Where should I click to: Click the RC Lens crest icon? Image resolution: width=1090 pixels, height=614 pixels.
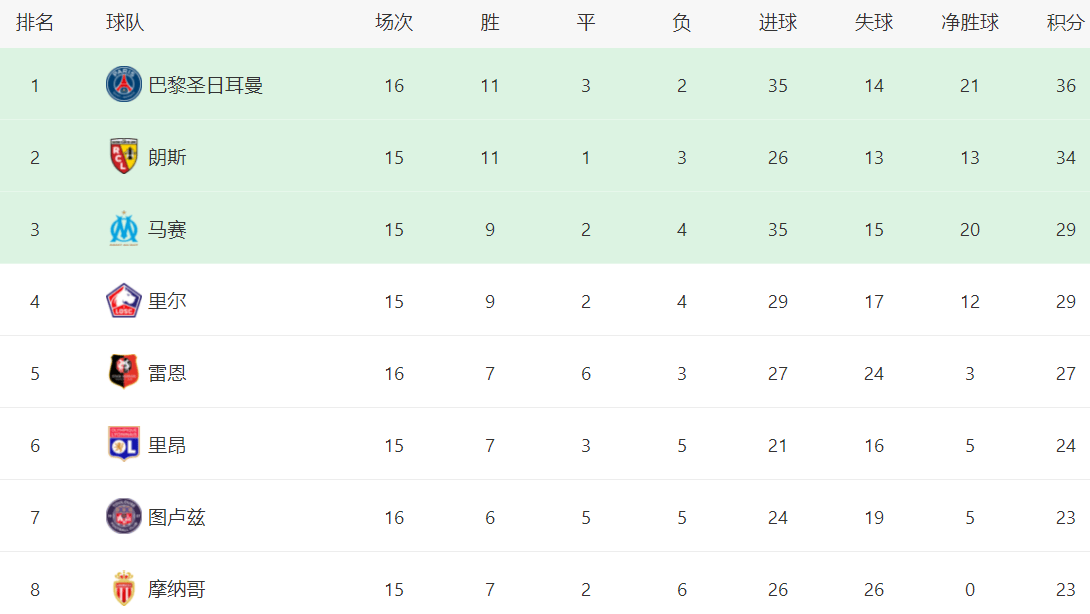click(x=124, y=157)
